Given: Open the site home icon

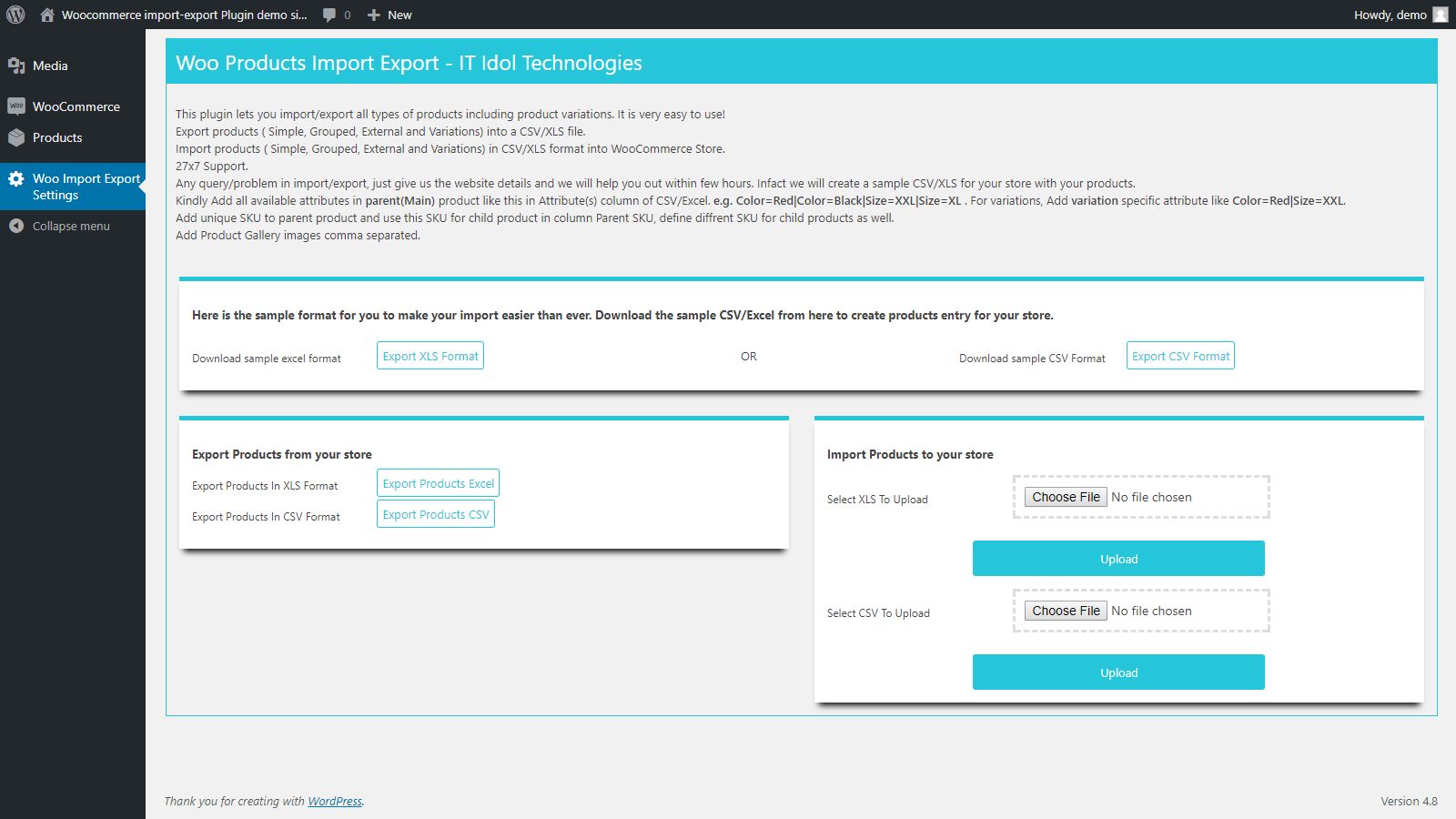Looking at the screenshot, I should click(x=47, y=15).
